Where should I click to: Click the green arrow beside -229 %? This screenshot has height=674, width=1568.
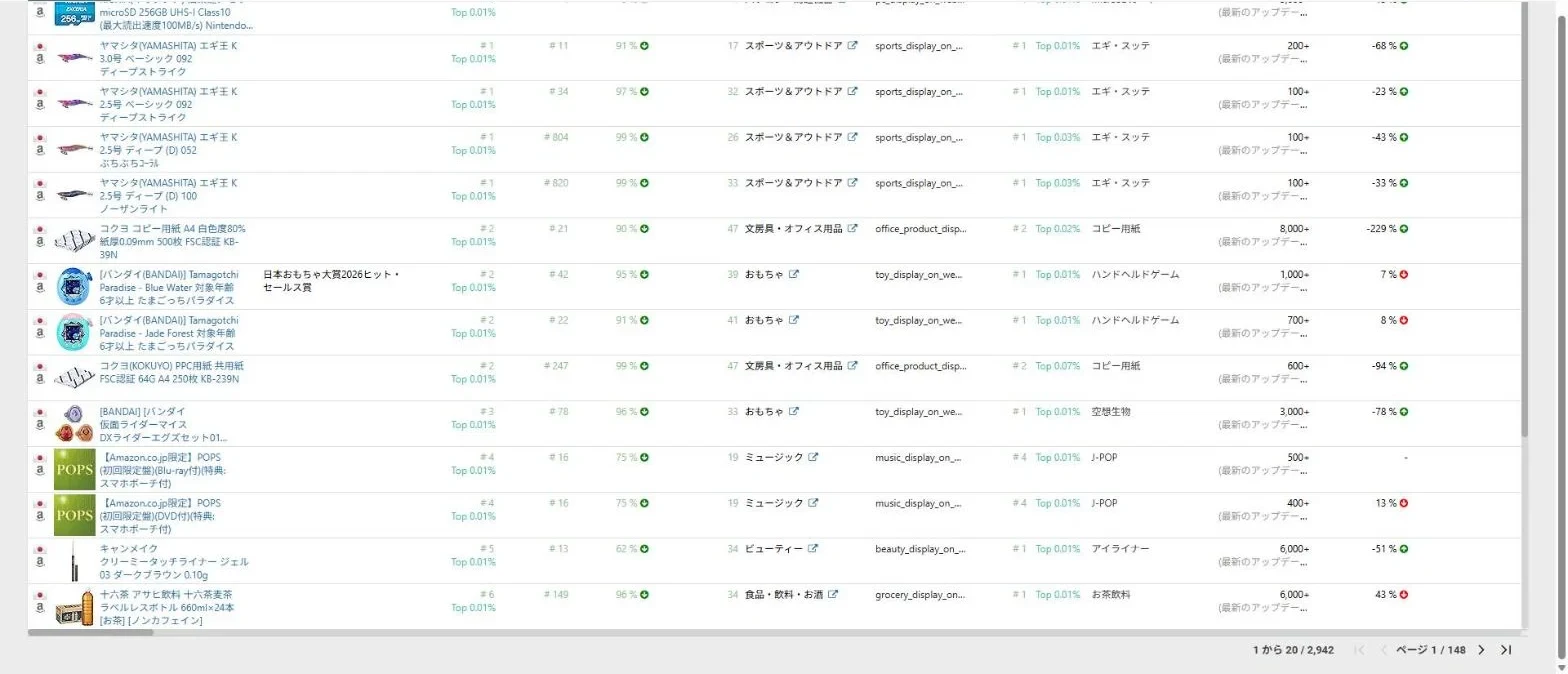(x=1404, y=229)
